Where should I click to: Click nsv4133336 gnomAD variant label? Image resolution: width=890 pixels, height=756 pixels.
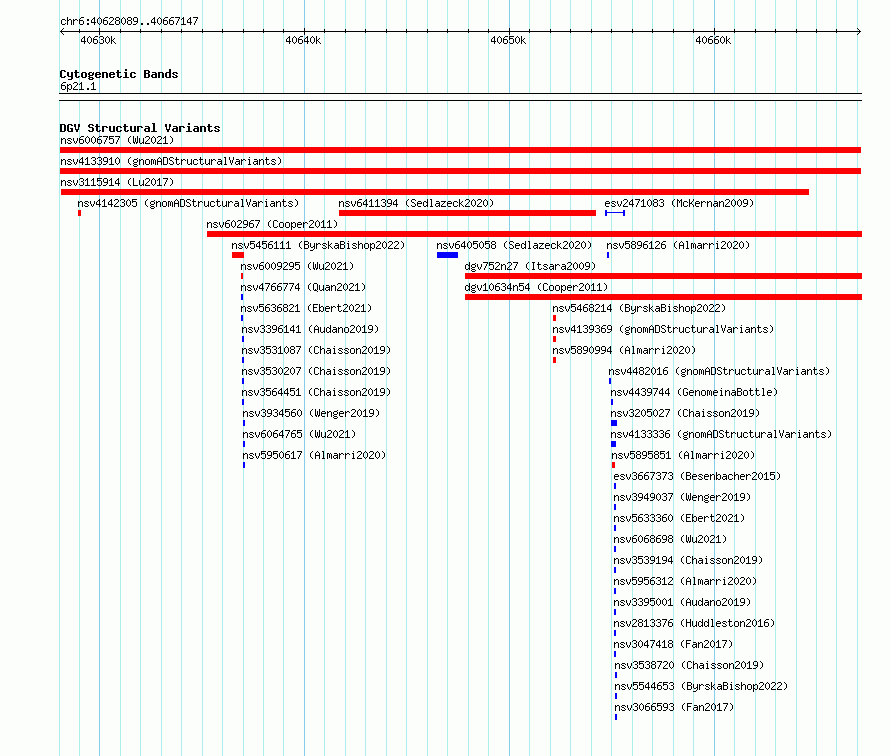[x=721, y=434]
